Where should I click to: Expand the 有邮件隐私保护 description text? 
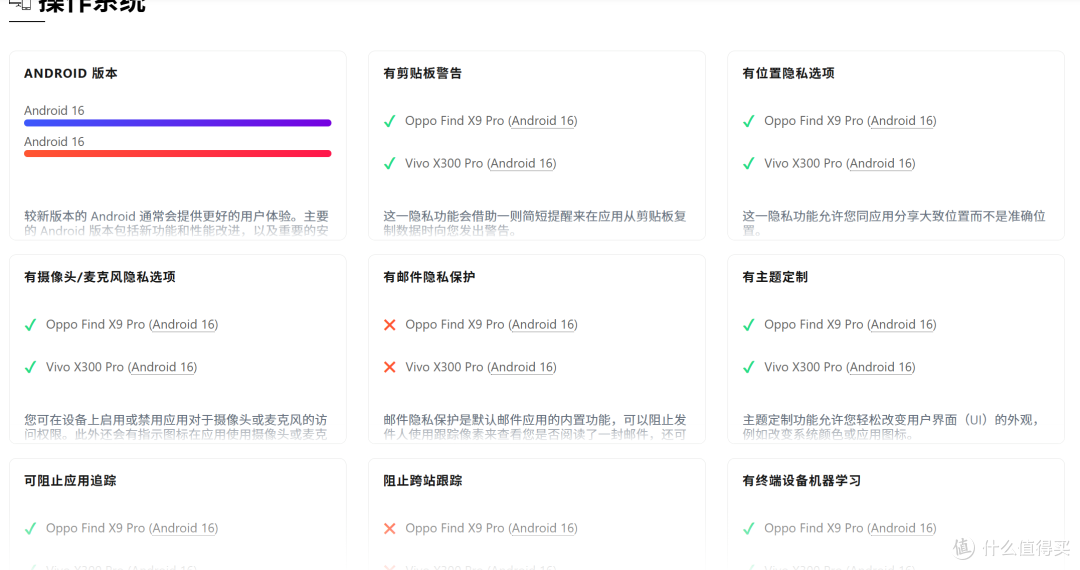[x=536, y=427]
